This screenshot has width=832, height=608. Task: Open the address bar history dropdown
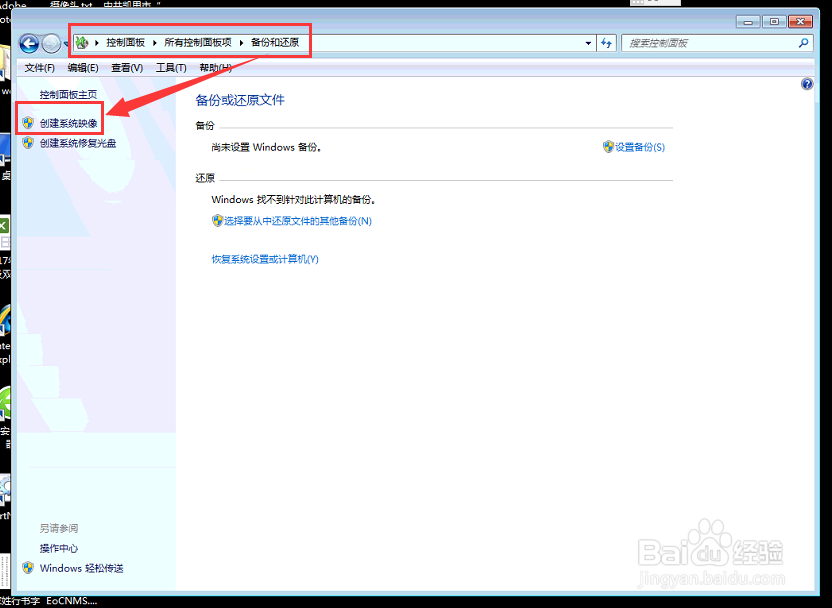(x=588, y=43)
